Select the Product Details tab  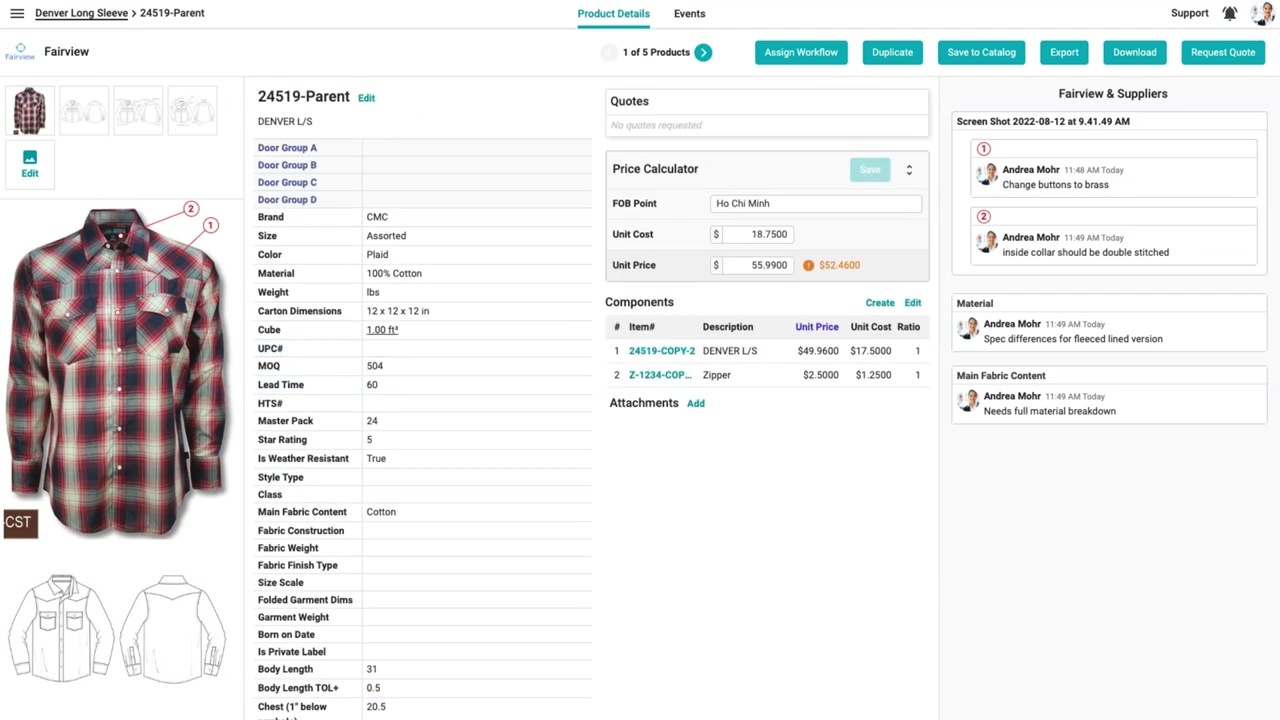[x=613, y=14]
